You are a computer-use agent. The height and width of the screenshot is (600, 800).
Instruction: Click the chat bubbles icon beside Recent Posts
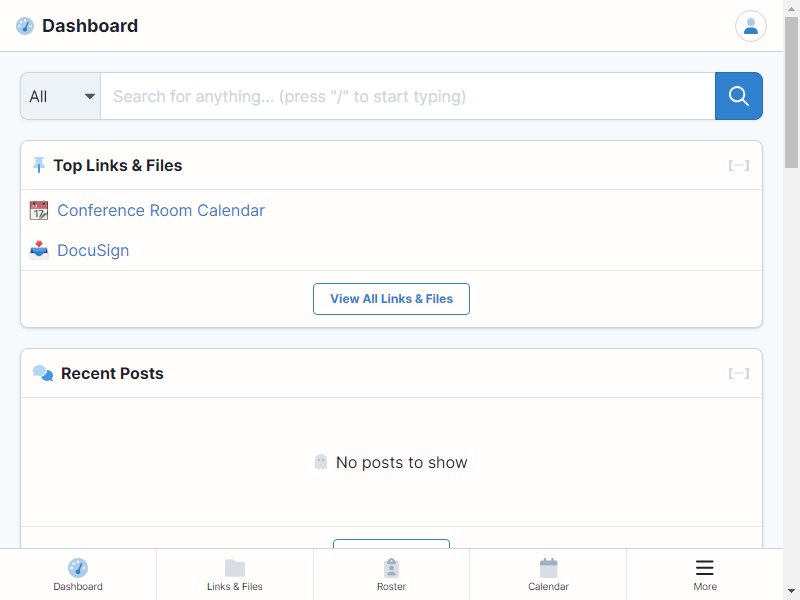coord(43,373)
